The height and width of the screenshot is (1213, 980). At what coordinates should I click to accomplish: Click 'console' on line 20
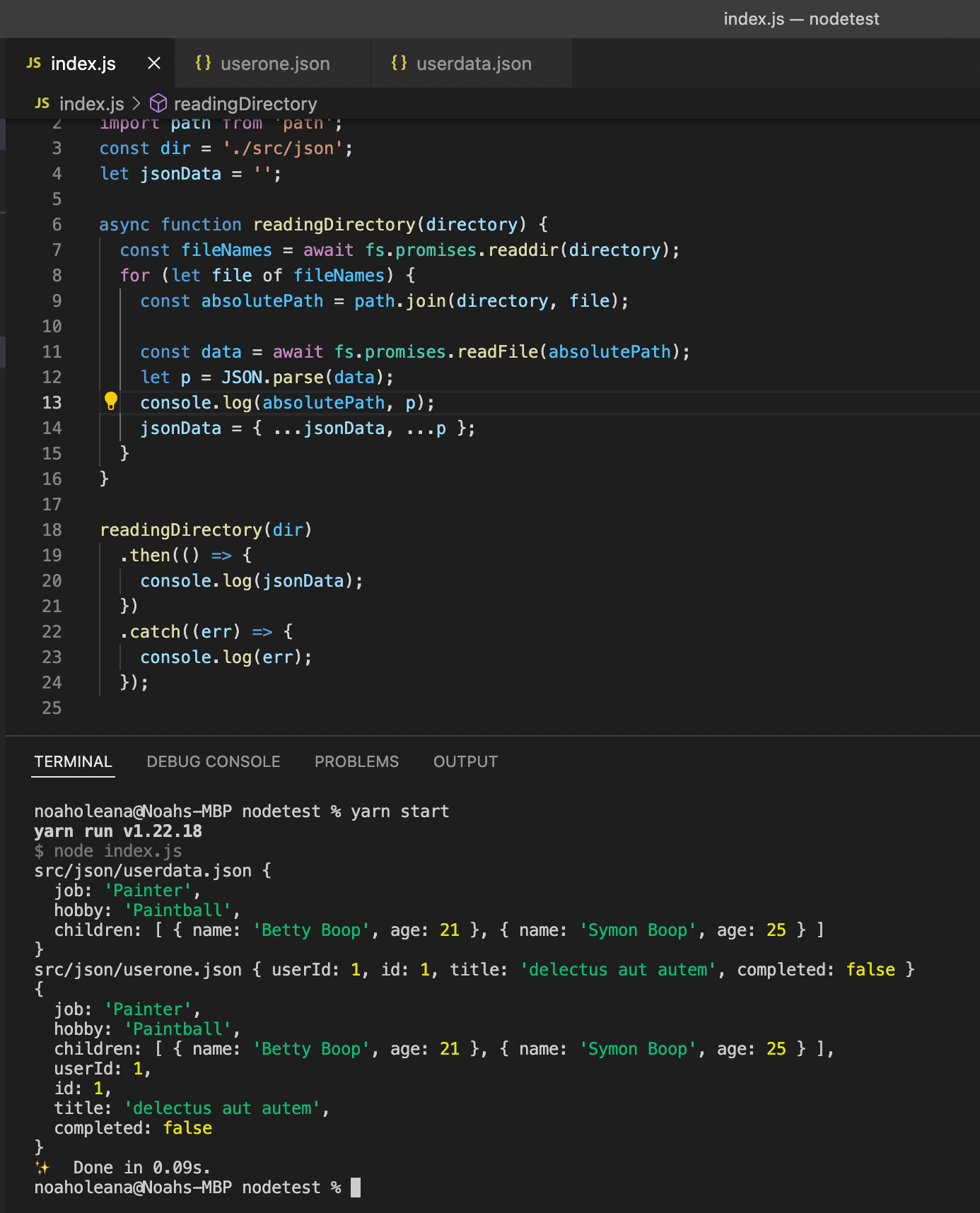coord(175,581)
